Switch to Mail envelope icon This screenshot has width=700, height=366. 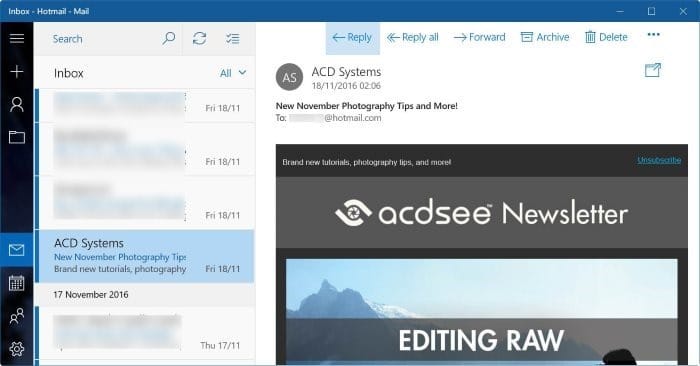(17, 250)
